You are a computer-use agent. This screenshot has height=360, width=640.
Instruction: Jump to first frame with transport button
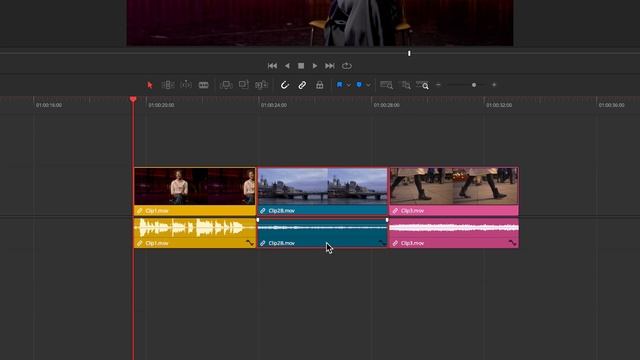pos(272,66)
